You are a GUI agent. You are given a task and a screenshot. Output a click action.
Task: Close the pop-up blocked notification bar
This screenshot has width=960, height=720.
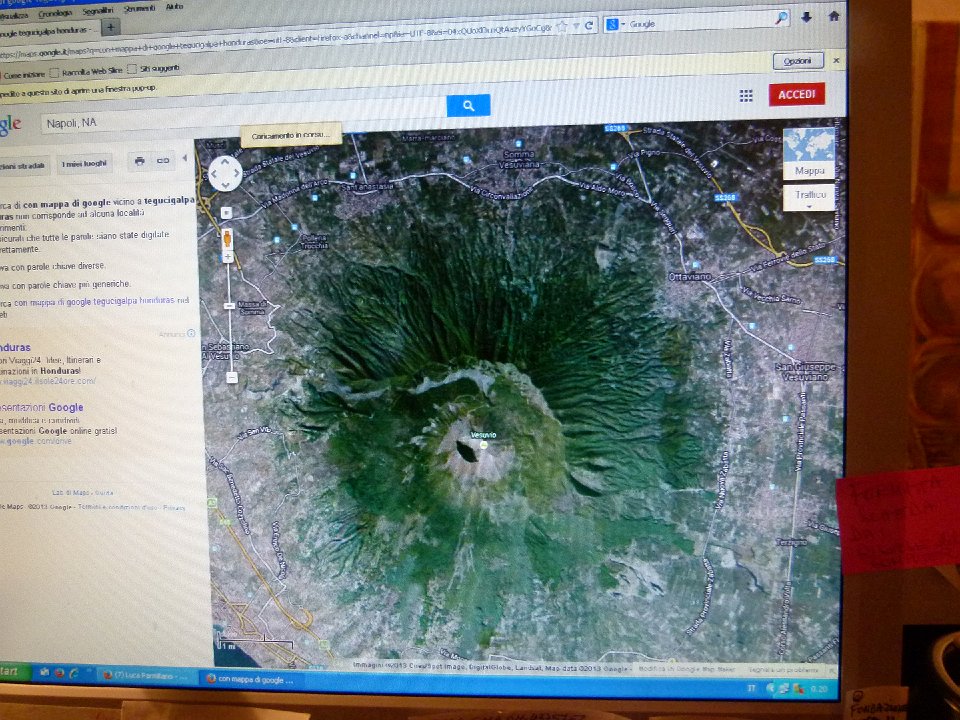[836, 60]
